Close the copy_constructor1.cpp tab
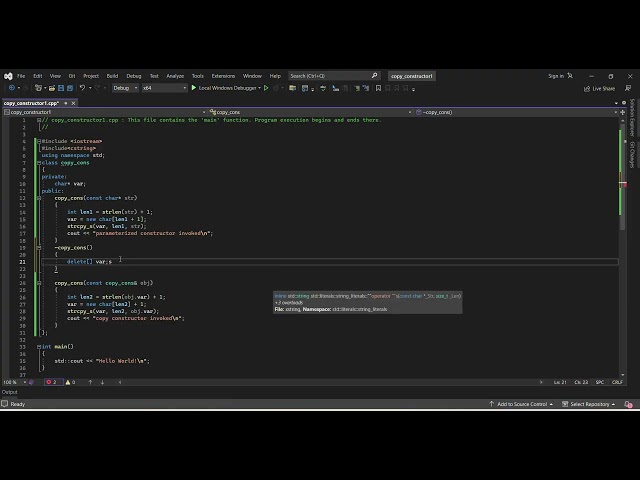The width and height of the screenshot is (640, 480). click(73, 103)
